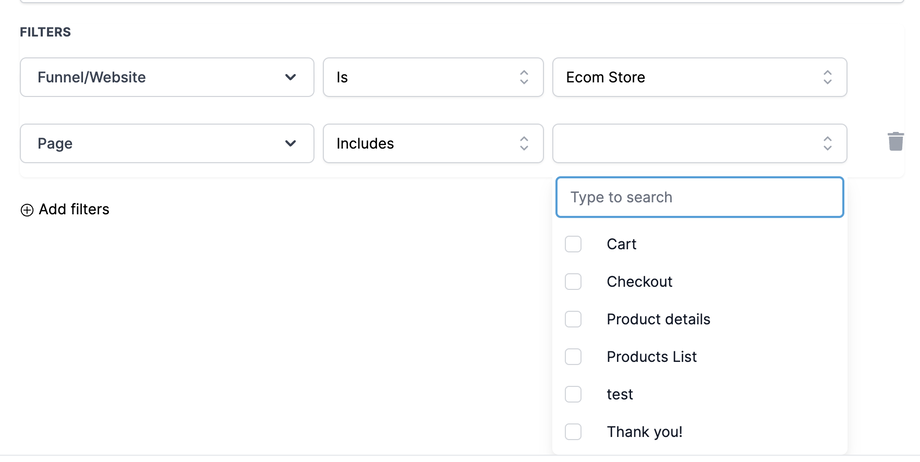The width and height of the screenshot is (920, 462).
Task: Delete the Page filter with trash icon
Action: (895, 142)
